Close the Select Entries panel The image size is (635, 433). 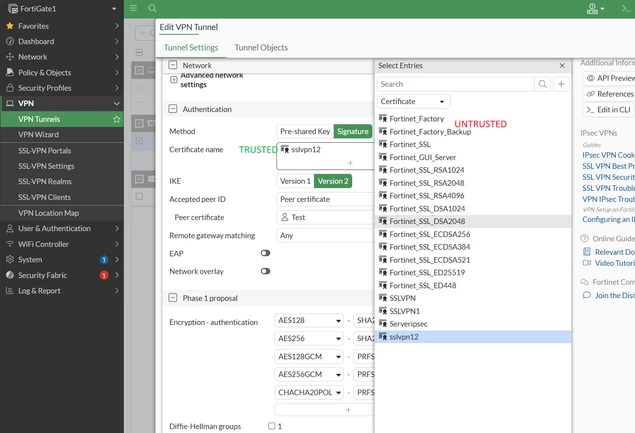(562, 66)
